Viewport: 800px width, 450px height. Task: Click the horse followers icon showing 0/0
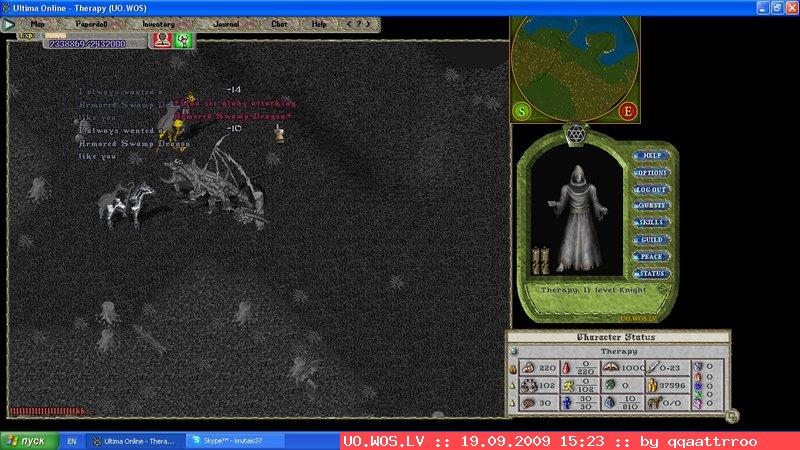(x=654, y=403)
